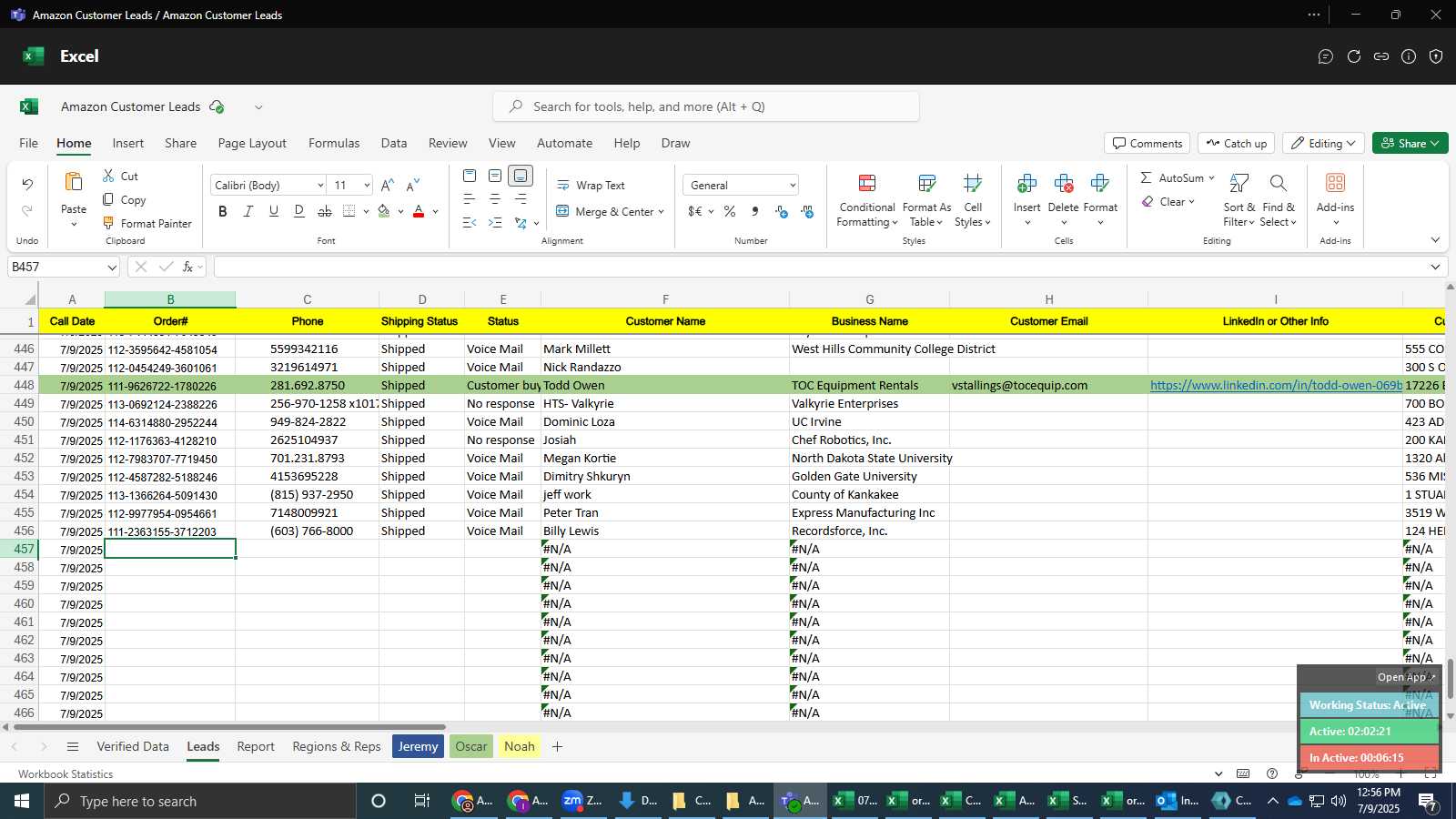The image size is (1456, 819).
Task: Click the comma style icon
Action: coord(755,211)
